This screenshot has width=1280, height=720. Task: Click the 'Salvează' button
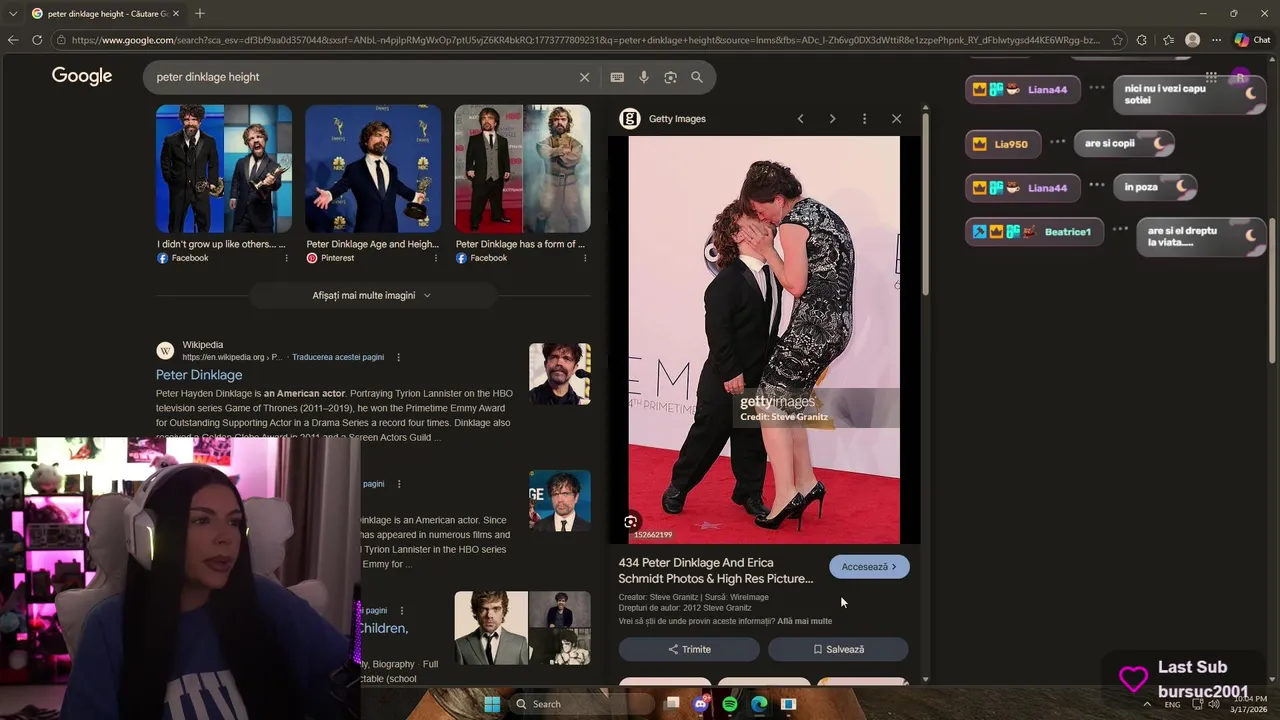click(x=838, y=649)
